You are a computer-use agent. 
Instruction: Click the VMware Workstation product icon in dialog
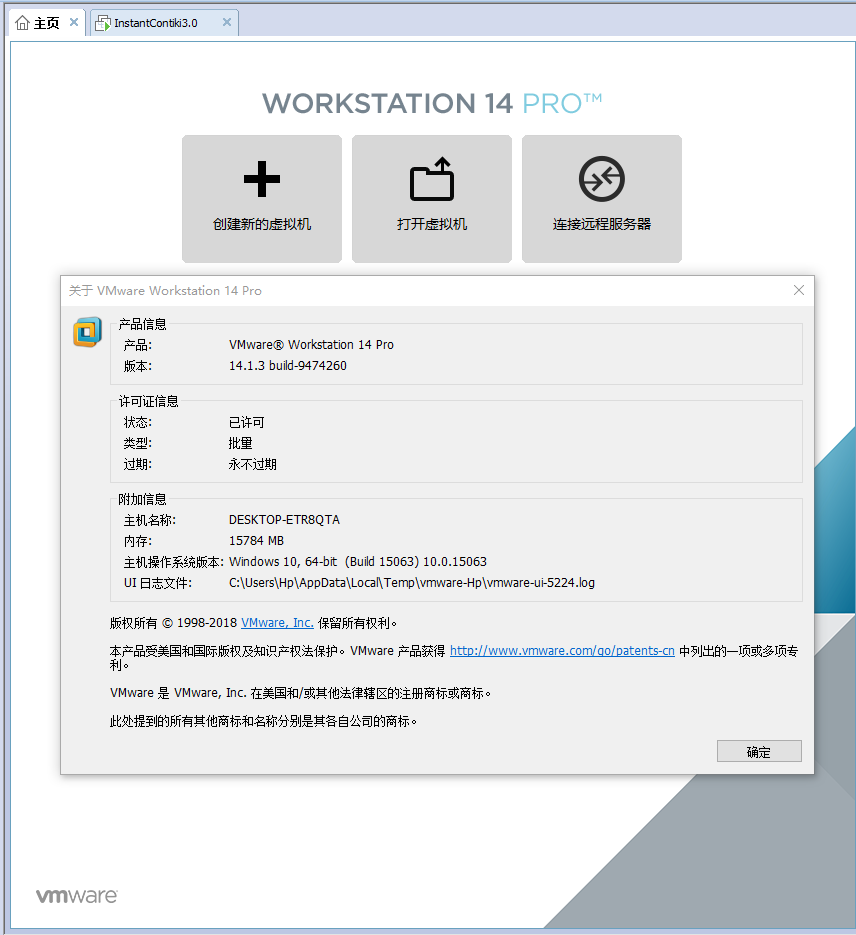87,332
